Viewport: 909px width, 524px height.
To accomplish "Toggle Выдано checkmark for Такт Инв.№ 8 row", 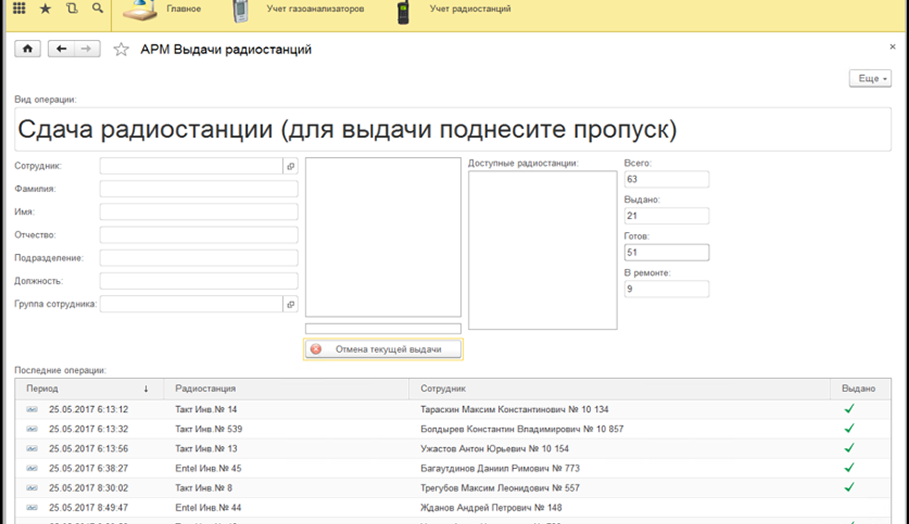I will 849,487.
